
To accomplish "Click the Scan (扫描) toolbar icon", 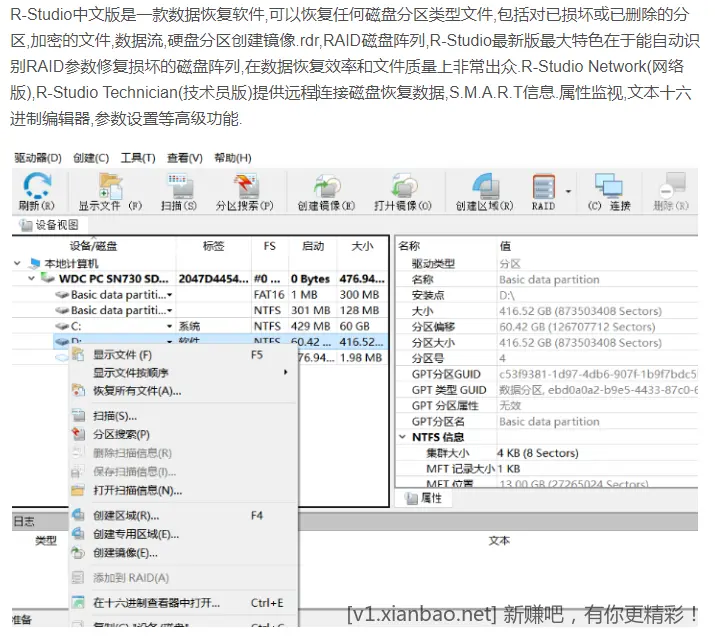I will [179, 191].
